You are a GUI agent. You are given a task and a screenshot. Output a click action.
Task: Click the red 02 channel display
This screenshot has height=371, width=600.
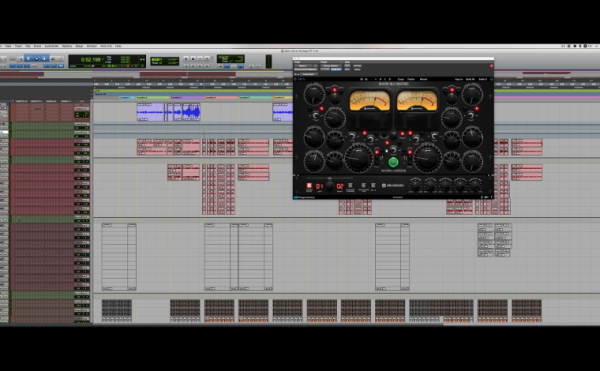coord(340,186)
